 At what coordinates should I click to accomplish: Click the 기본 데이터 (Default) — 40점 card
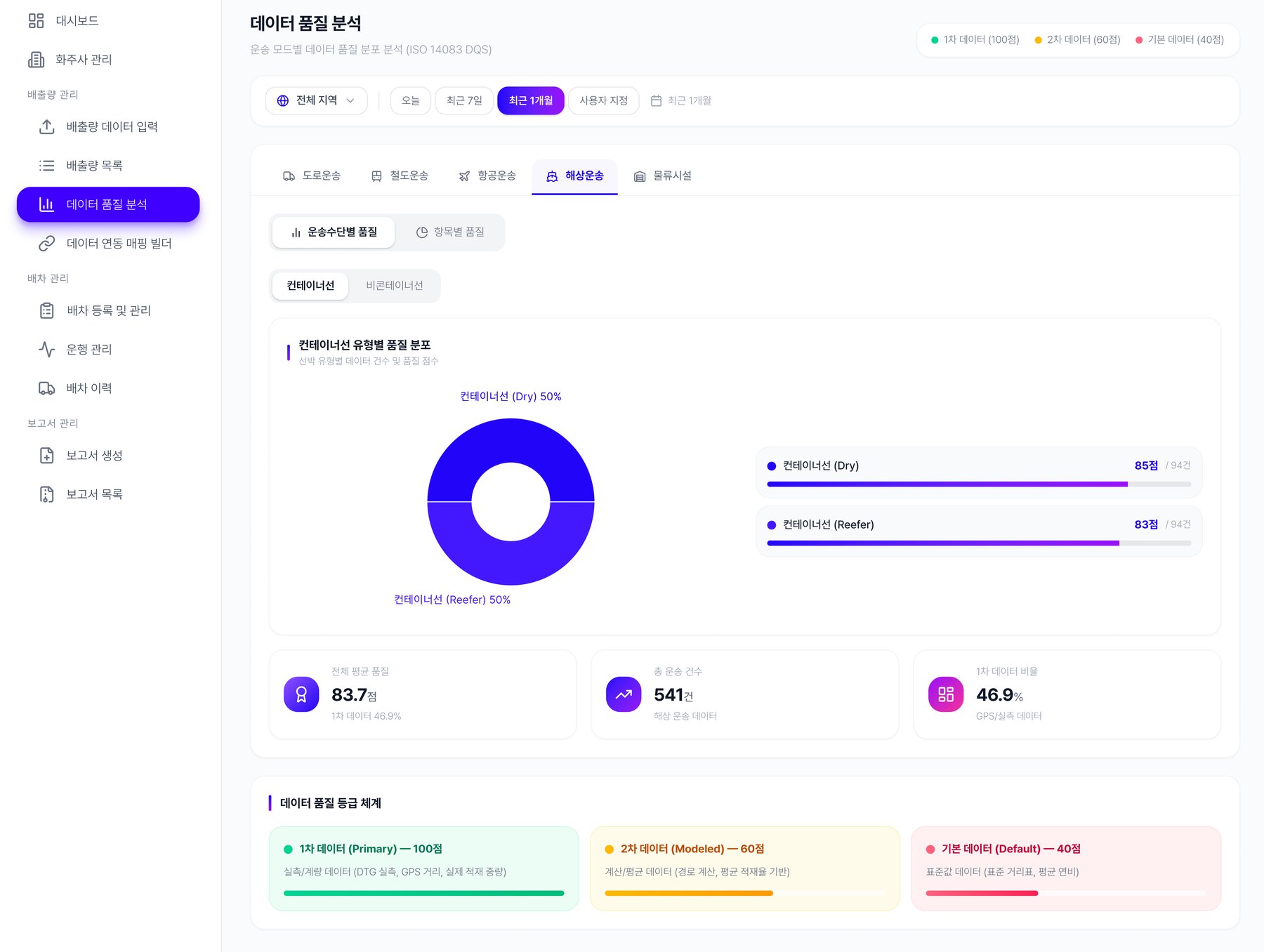(x=1066, y=868)
